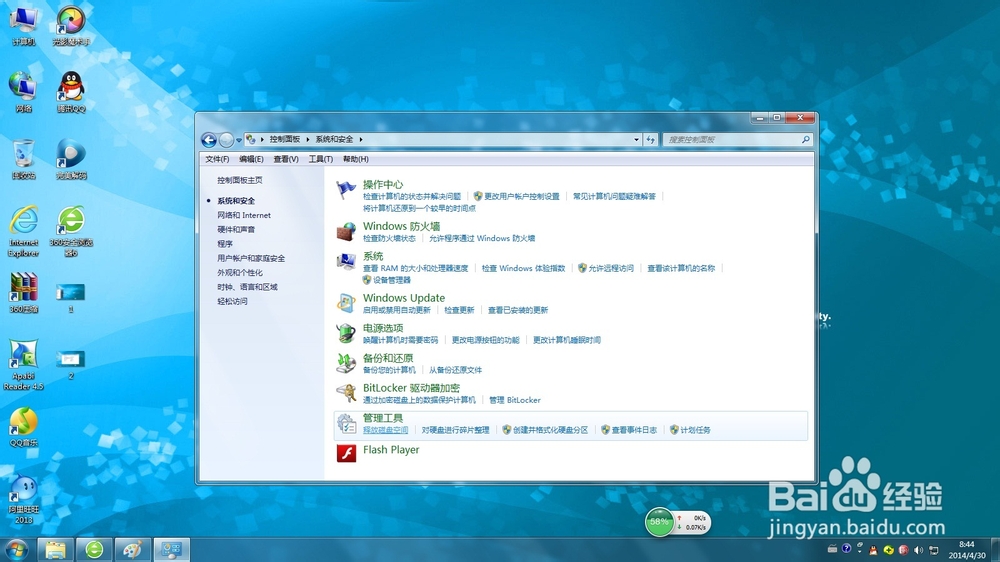
Task: Click the Backup and Restore icon
Action: [x=346, y=363]
